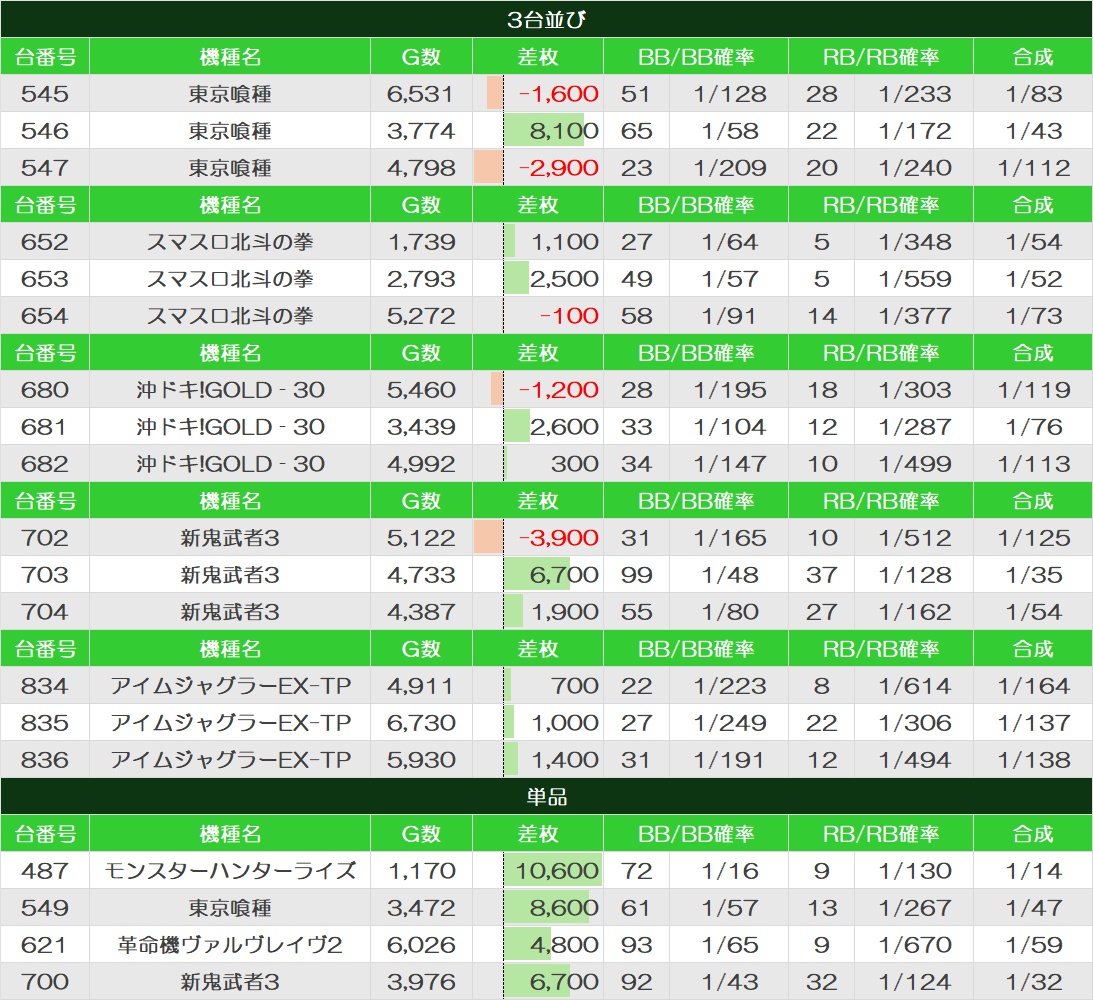Click the 4,800 difference value
Screen dimensions: 1093x1000
coord(564,944)
